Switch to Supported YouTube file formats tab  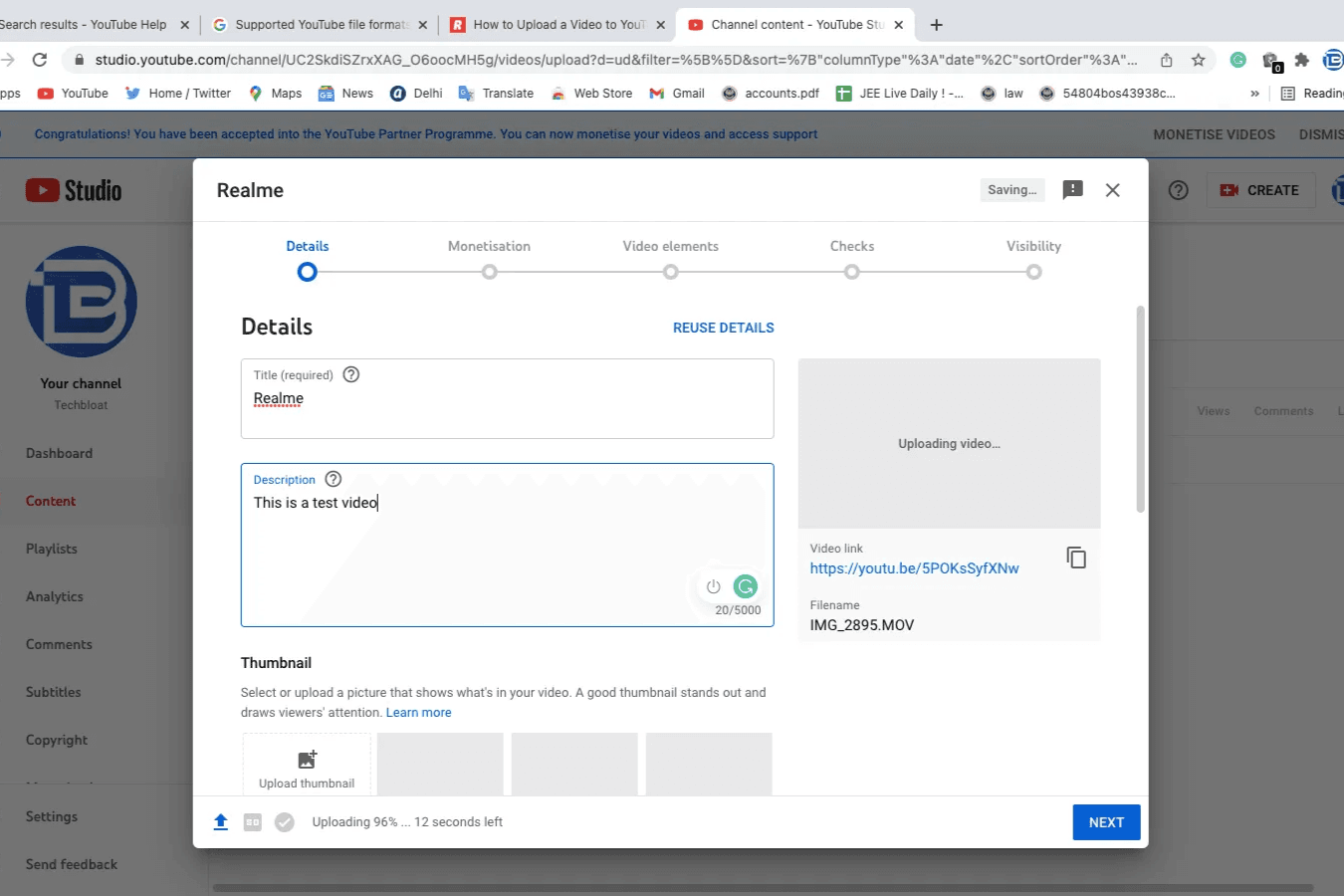point(322,25)
